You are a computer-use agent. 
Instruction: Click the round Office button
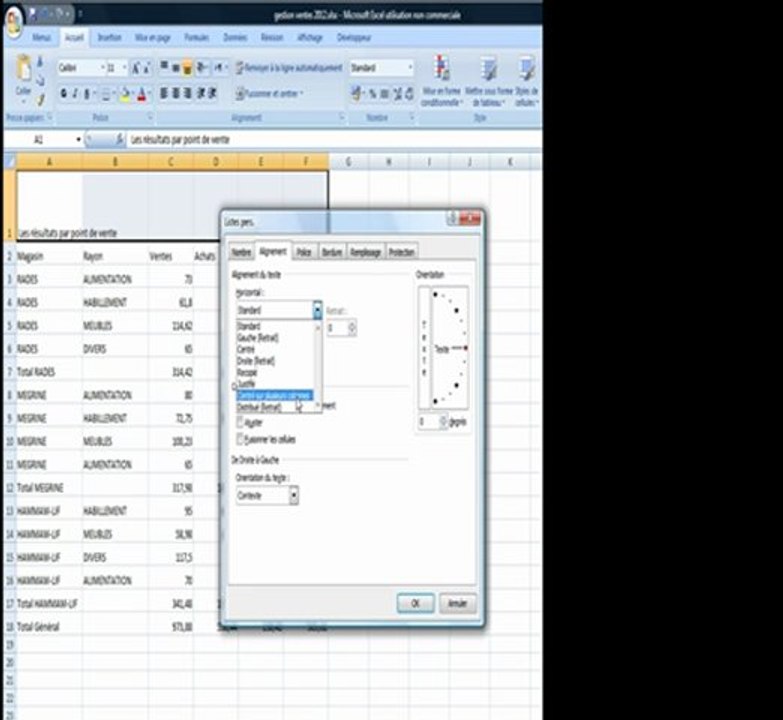[14, 23]
